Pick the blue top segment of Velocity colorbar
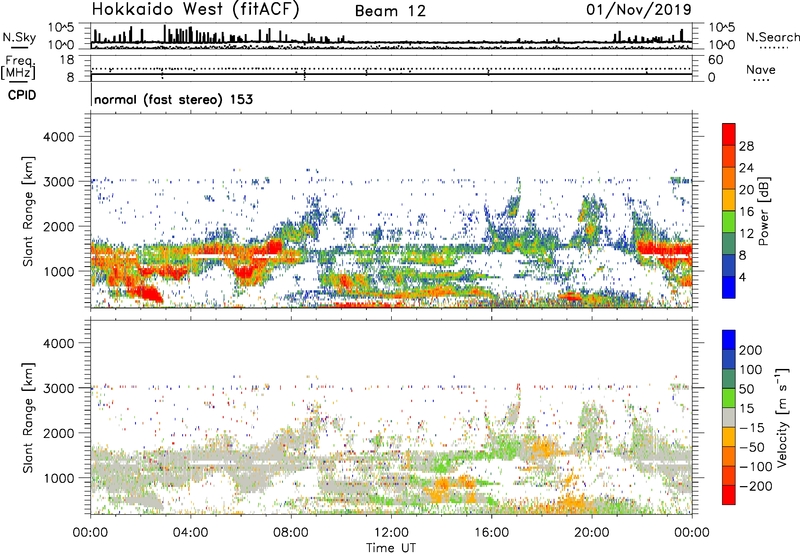This screenshot has height=554, width=800. pyautogui.click(x=729, y=340)
